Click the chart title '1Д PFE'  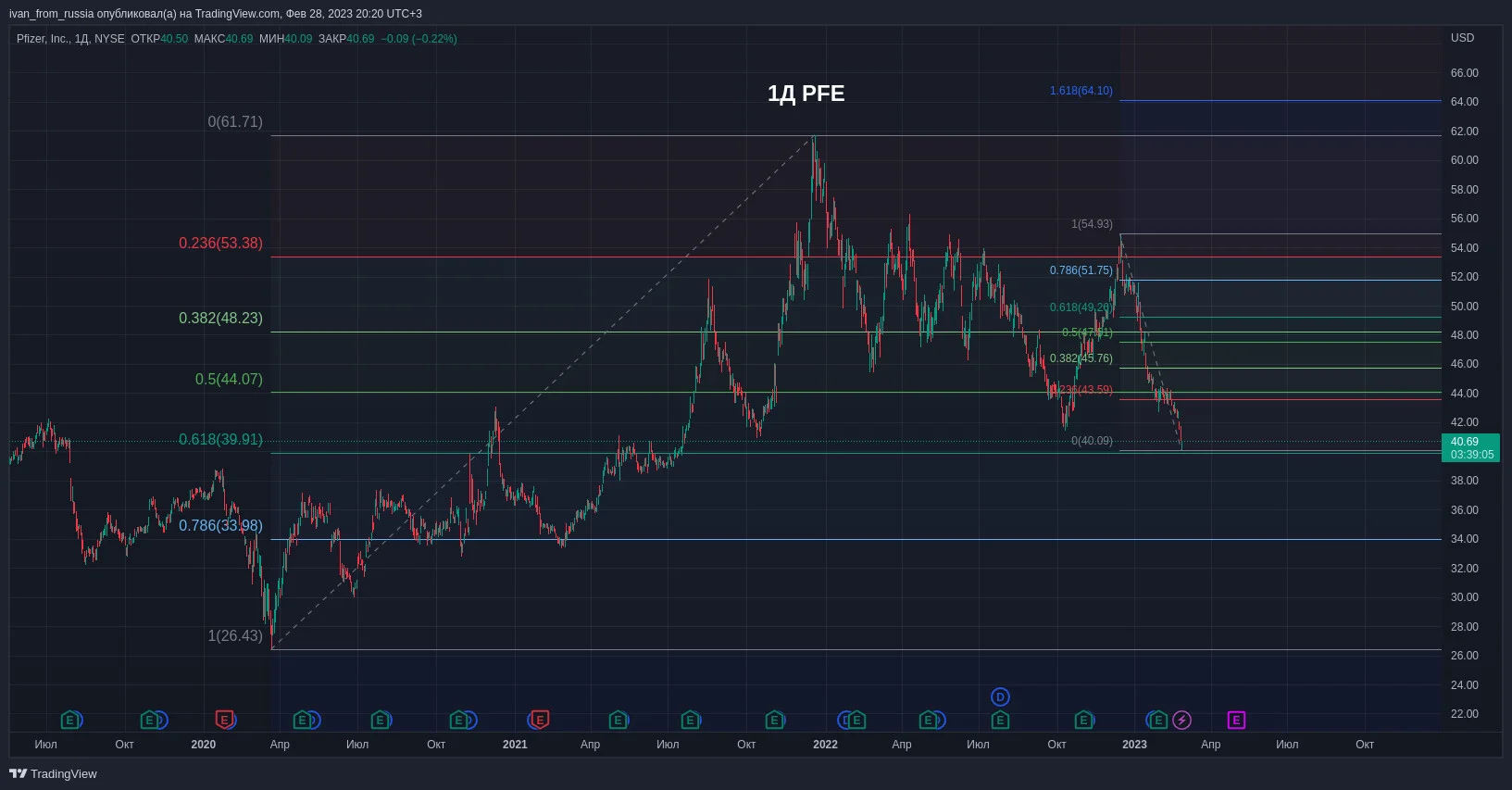coord(806,94)
